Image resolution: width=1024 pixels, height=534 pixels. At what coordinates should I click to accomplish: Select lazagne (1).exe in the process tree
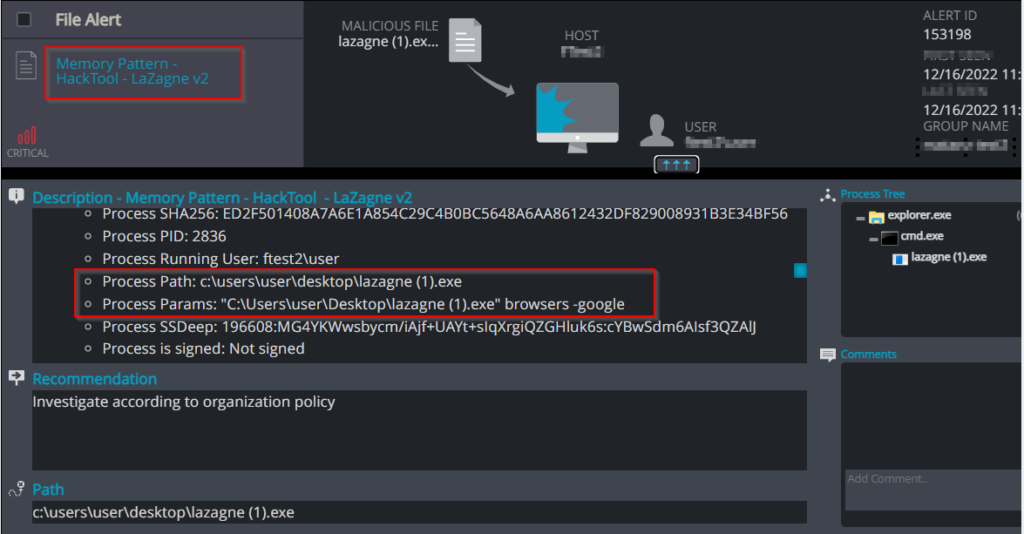pos(949,257)
